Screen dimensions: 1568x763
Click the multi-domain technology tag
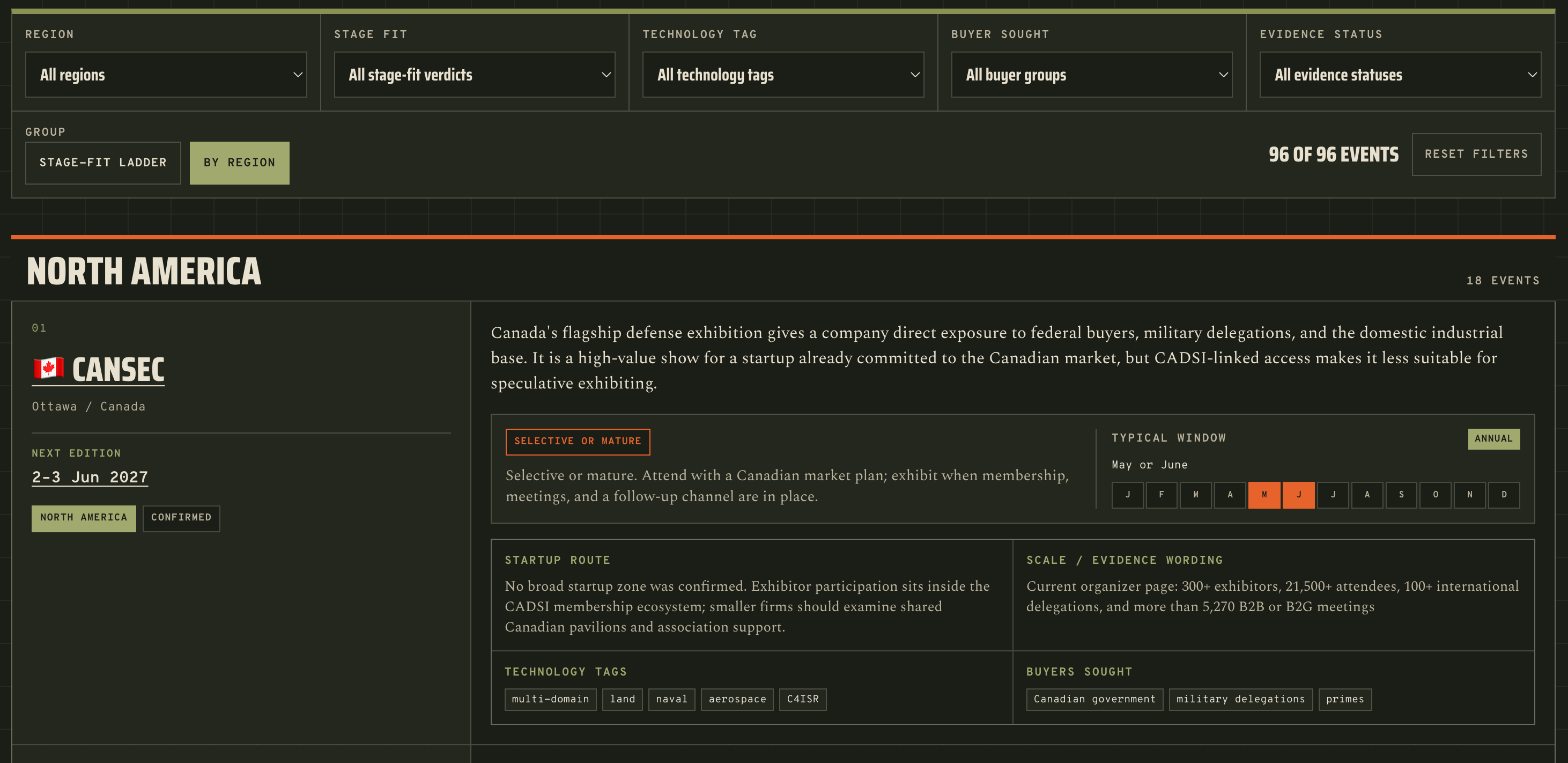(x=551, y=699)
